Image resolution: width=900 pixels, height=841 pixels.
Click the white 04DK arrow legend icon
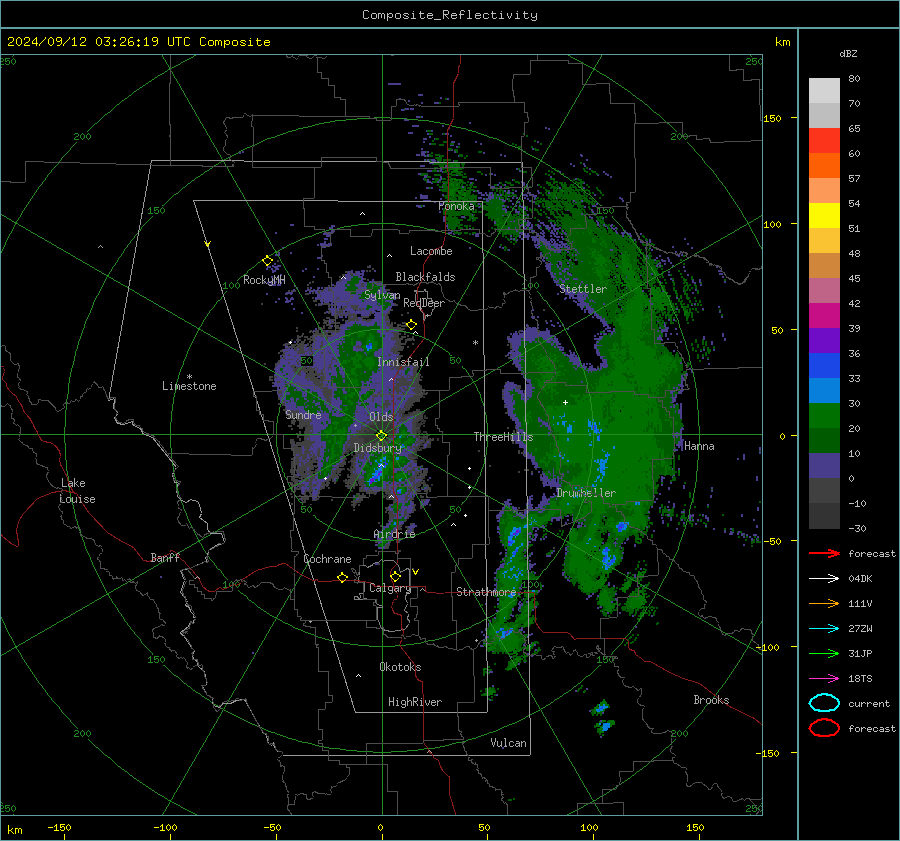824,579
